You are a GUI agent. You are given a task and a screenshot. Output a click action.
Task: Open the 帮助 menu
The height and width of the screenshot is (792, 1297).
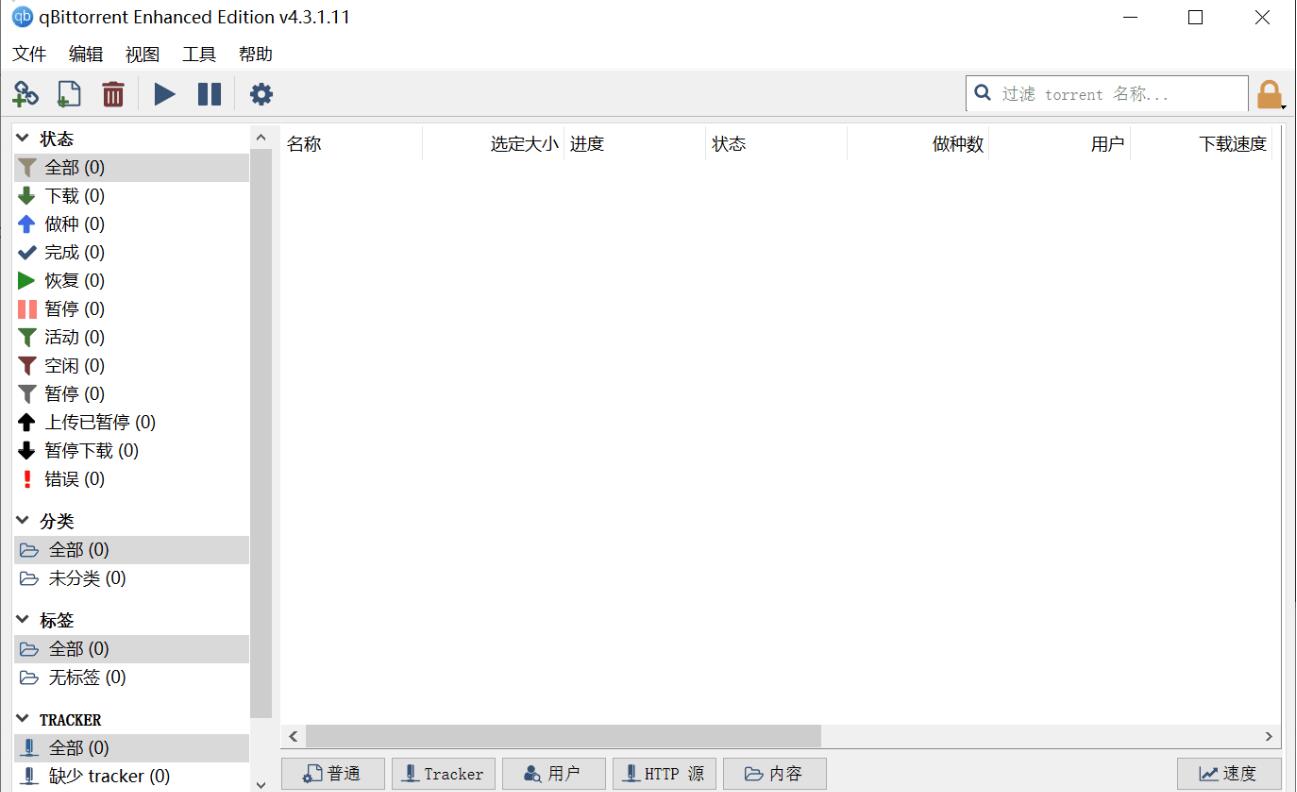click(x=255, y=54)
